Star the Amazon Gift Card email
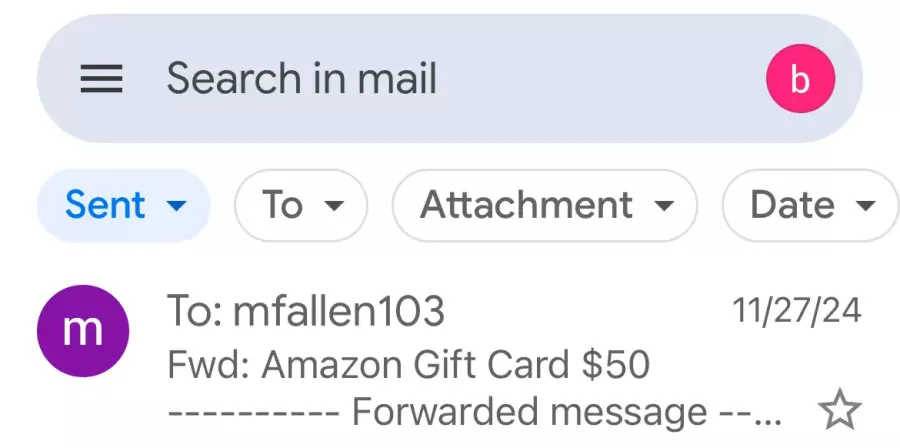900x448 pixels. pyautogui.click(x=839, y=410)
